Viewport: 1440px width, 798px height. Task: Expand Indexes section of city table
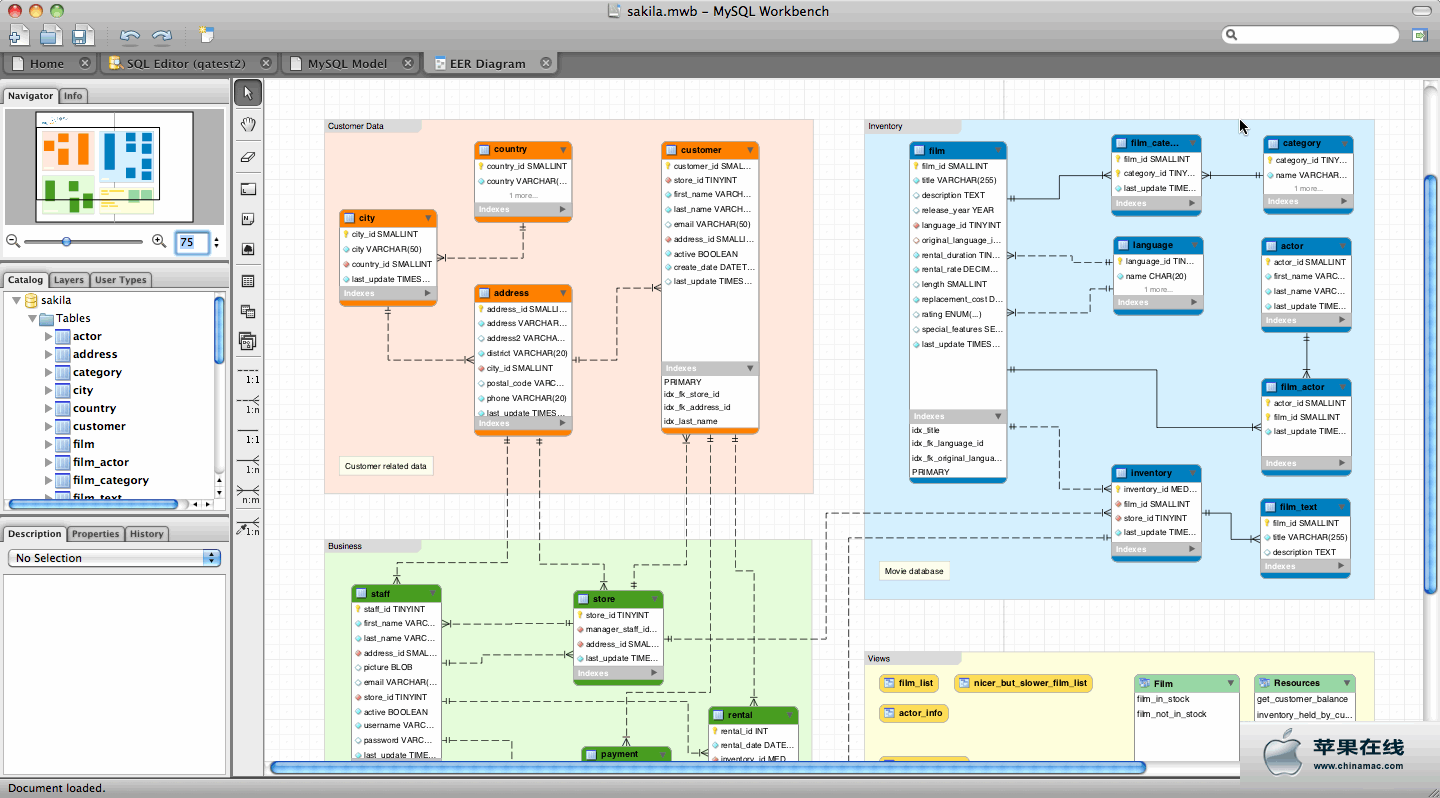(428, 294)
